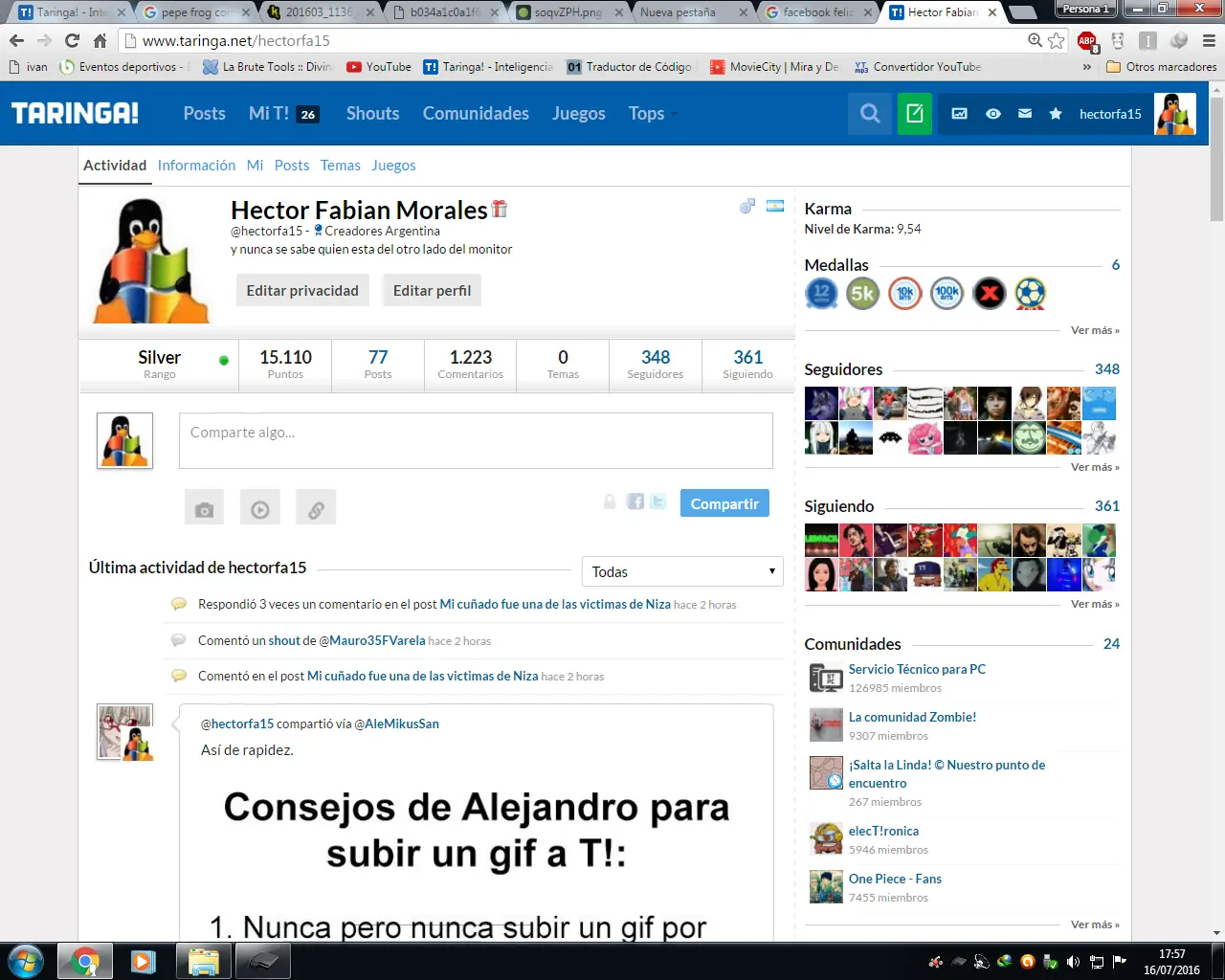The width and height of the screenshot is (1225, 980).
Task: Open the browser home page icon
Action: coord(100,40)
